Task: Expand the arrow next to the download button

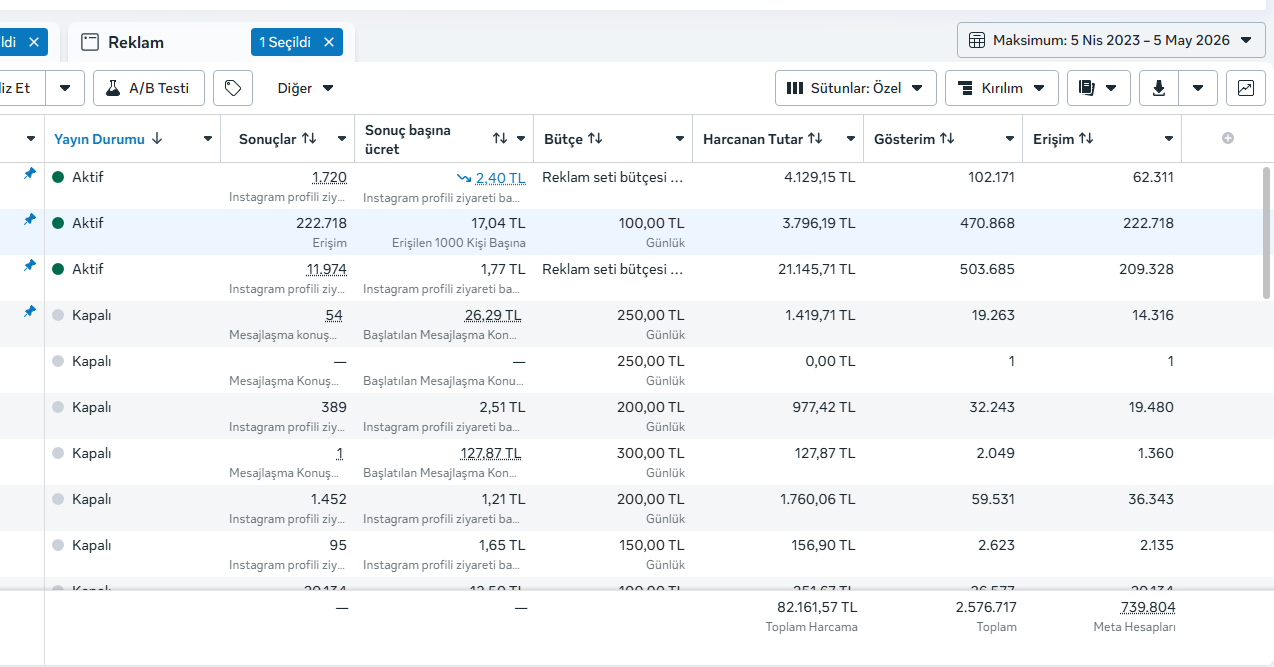Action: pos(1198,88)
